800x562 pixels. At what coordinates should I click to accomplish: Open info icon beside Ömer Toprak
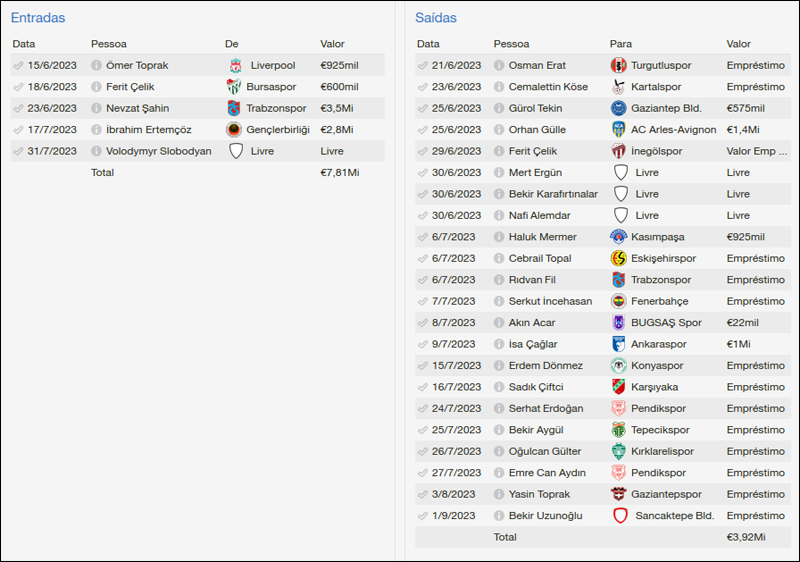[x=96, y=66]
